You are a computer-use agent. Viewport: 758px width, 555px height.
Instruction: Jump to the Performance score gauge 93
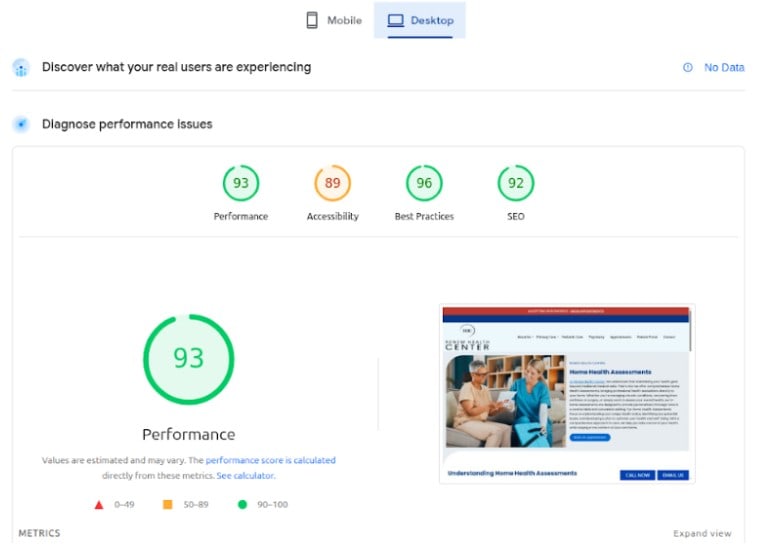tap(241, 183)
